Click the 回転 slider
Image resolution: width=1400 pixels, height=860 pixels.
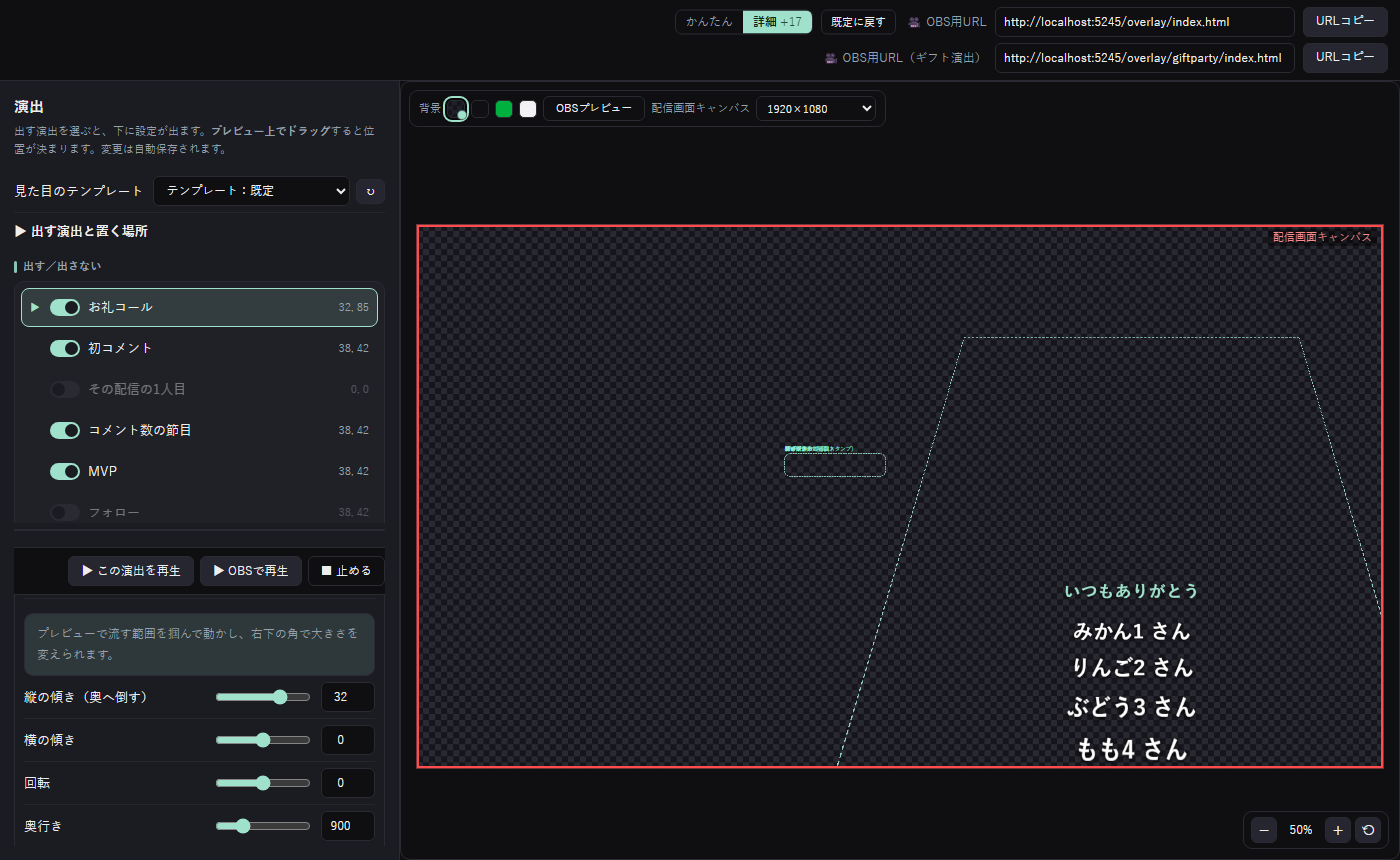[x=263, y=783]
